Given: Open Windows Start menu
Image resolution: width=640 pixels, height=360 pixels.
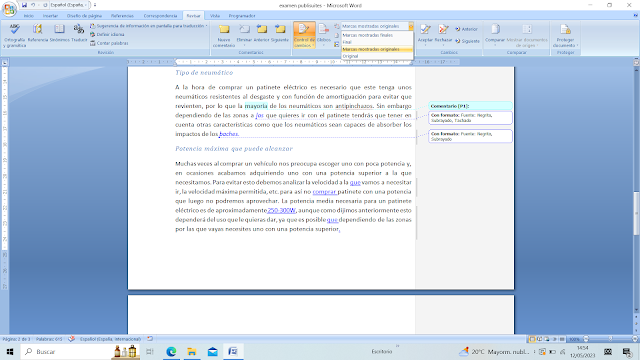Looking at the screenshot, I should click(10, 351).
